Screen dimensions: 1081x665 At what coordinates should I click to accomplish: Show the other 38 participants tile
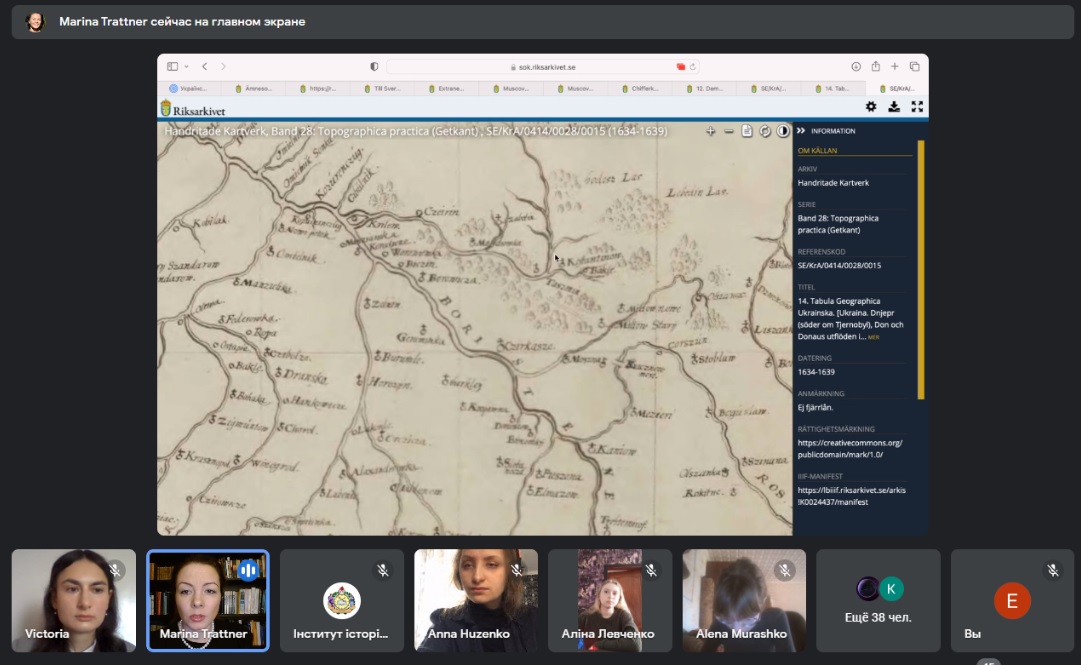pyautogui.click(x=878, y=600)
